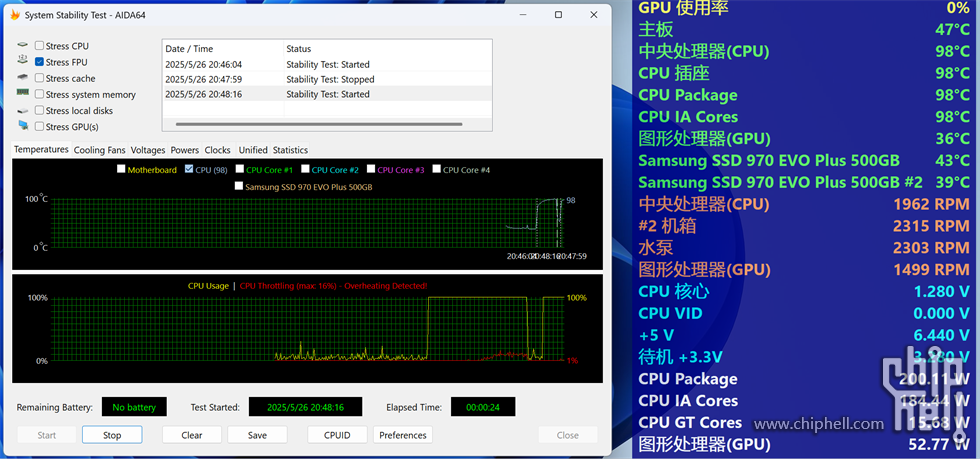Minimize the System Stability Test window
Screen dimensions: 980x459
coord(522,15)
